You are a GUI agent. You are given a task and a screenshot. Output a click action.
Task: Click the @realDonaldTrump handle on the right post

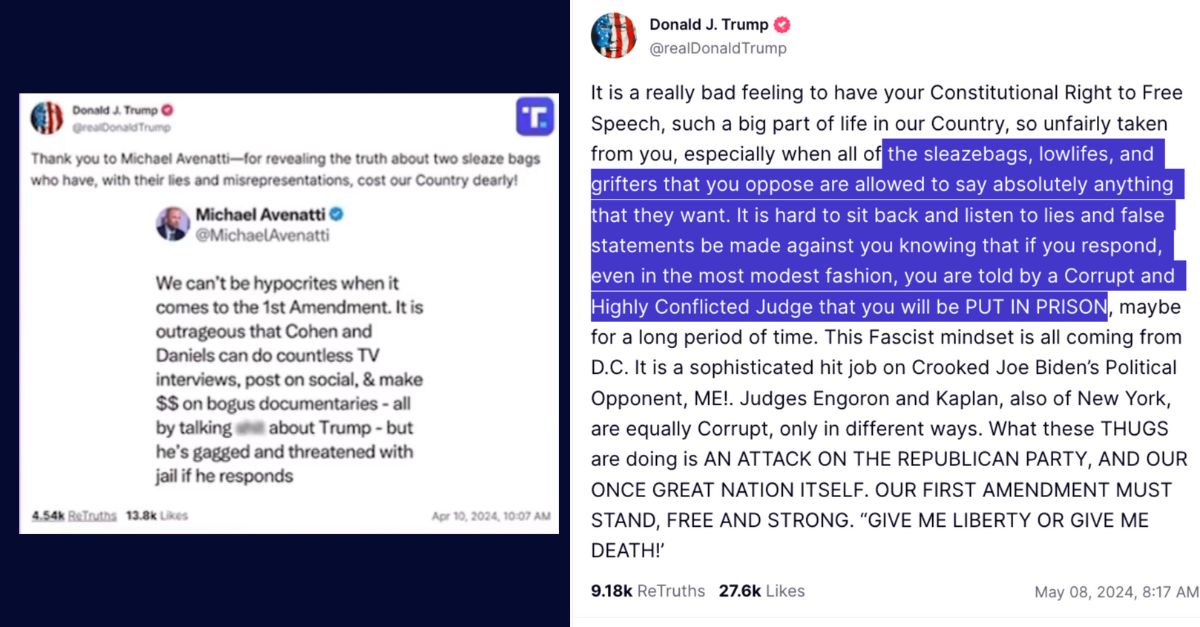tap(716, 47)
